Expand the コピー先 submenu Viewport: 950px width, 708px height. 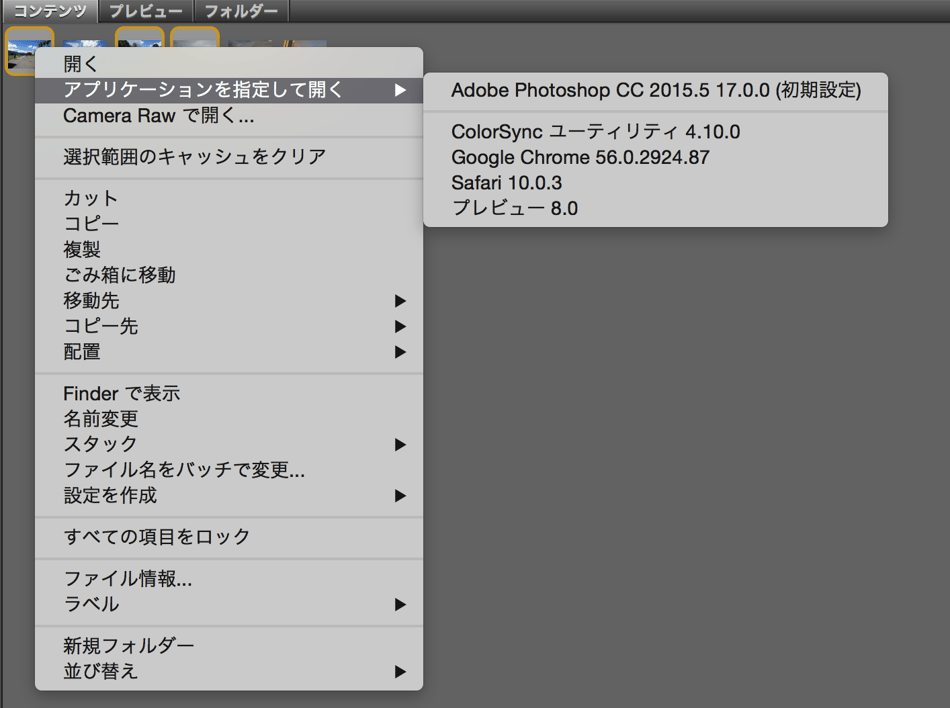pyautogui.click(x=229, y=326)
